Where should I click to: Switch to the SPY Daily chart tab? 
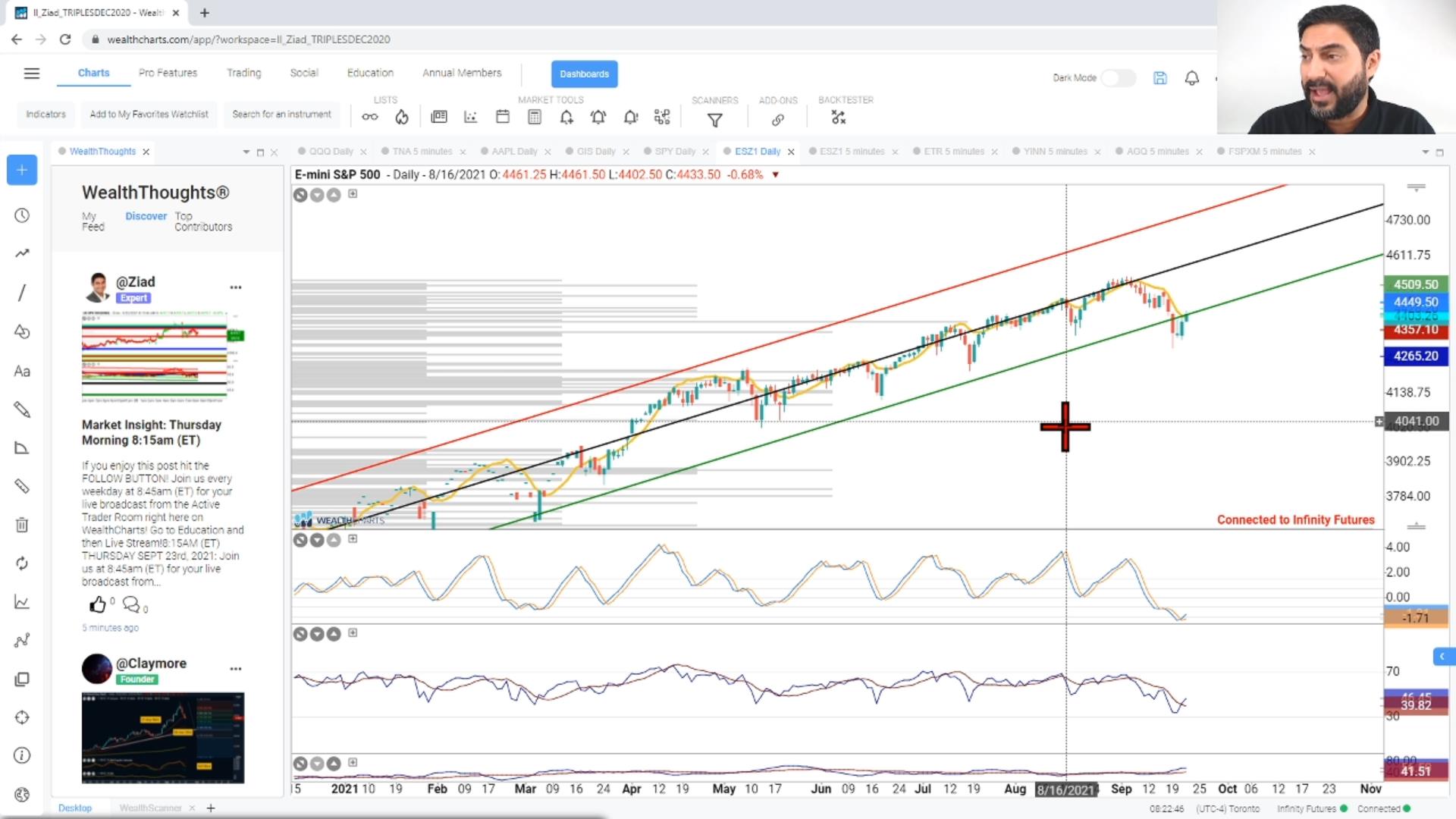click(x=674, y=152)
